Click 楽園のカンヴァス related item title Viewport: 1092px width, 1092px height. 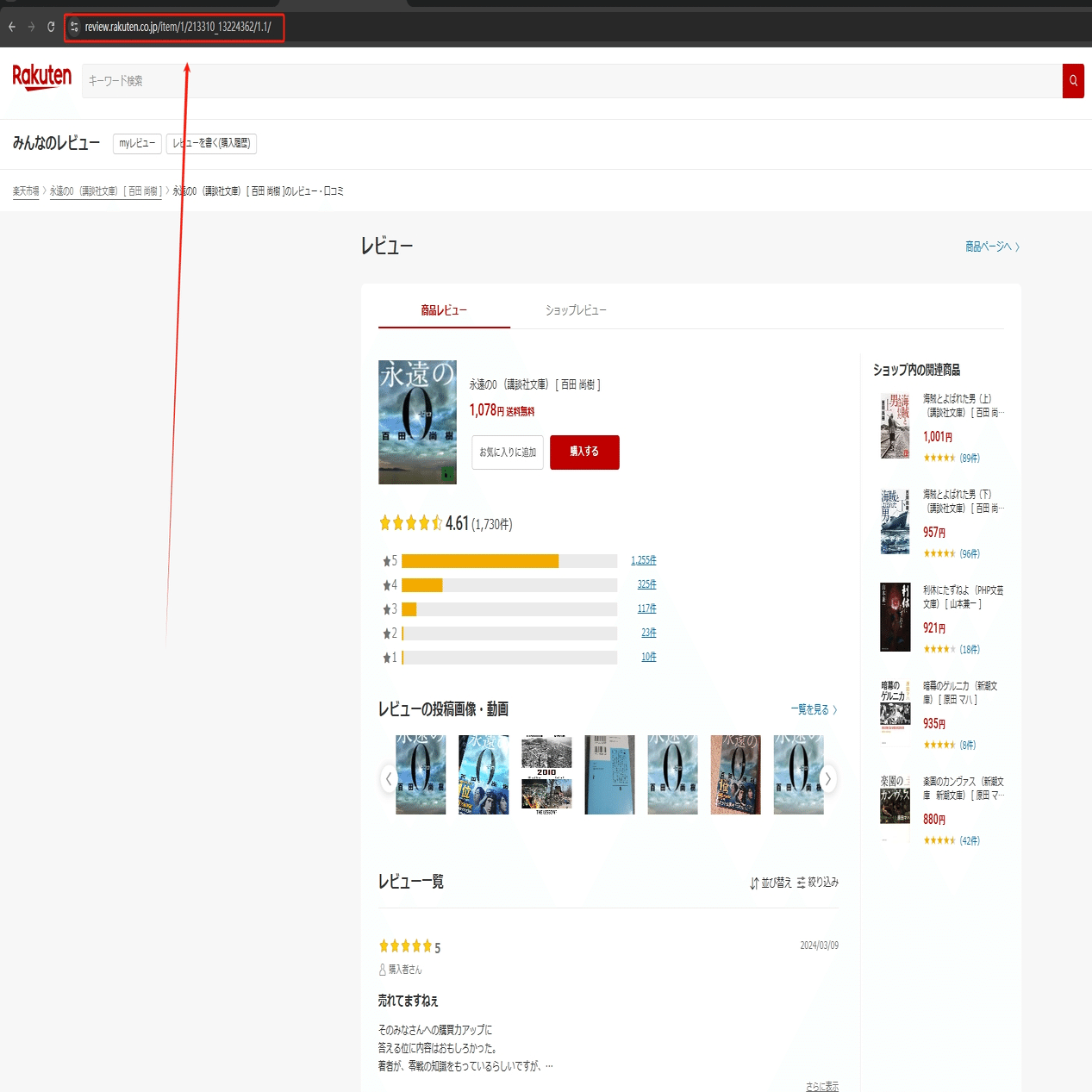[x=964, y=789]
